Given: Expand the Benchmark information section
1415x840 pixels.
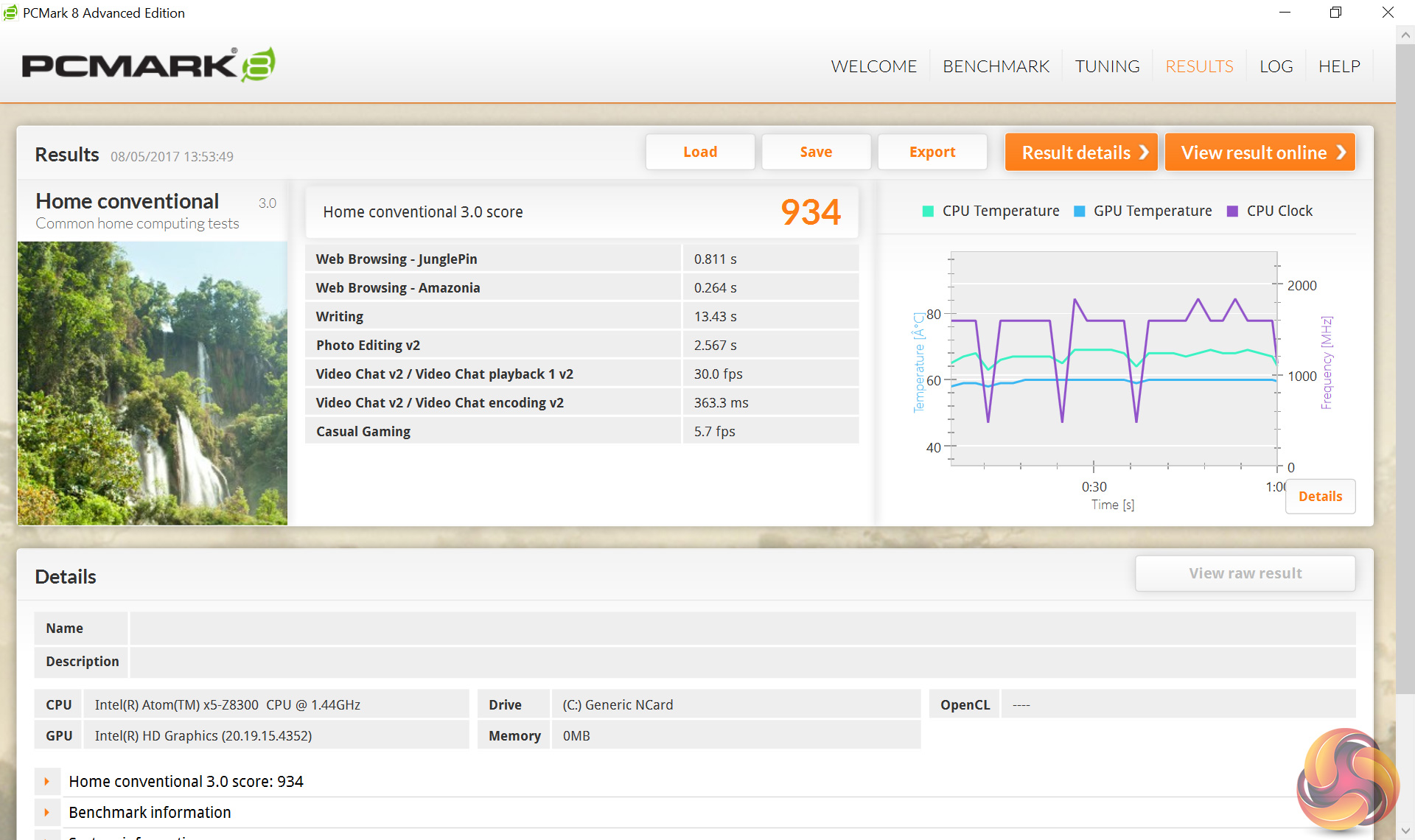Looking at the screenshot, I should (x=47, y=812).
